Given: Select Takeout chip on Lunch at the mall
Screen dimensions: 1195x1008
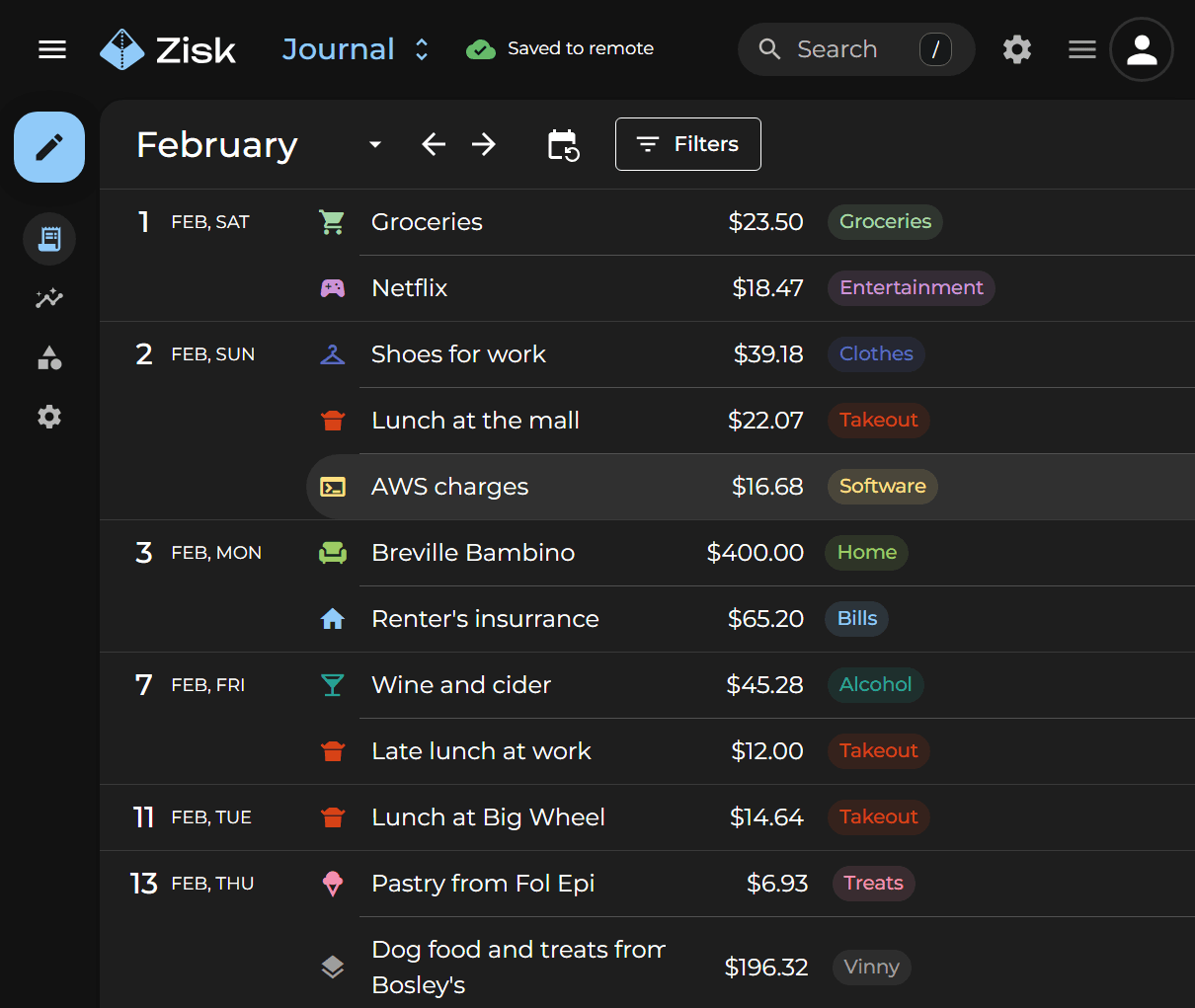Looking at the screenshot, I should [x=878, y=421].
